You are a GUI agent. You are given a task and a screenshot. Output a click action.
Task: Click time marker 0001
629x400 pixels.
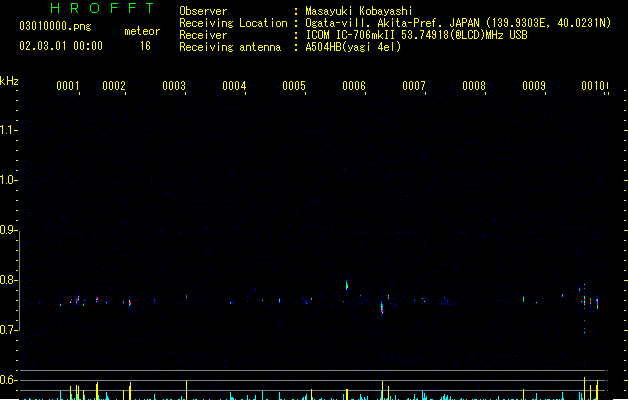[67, 86]
